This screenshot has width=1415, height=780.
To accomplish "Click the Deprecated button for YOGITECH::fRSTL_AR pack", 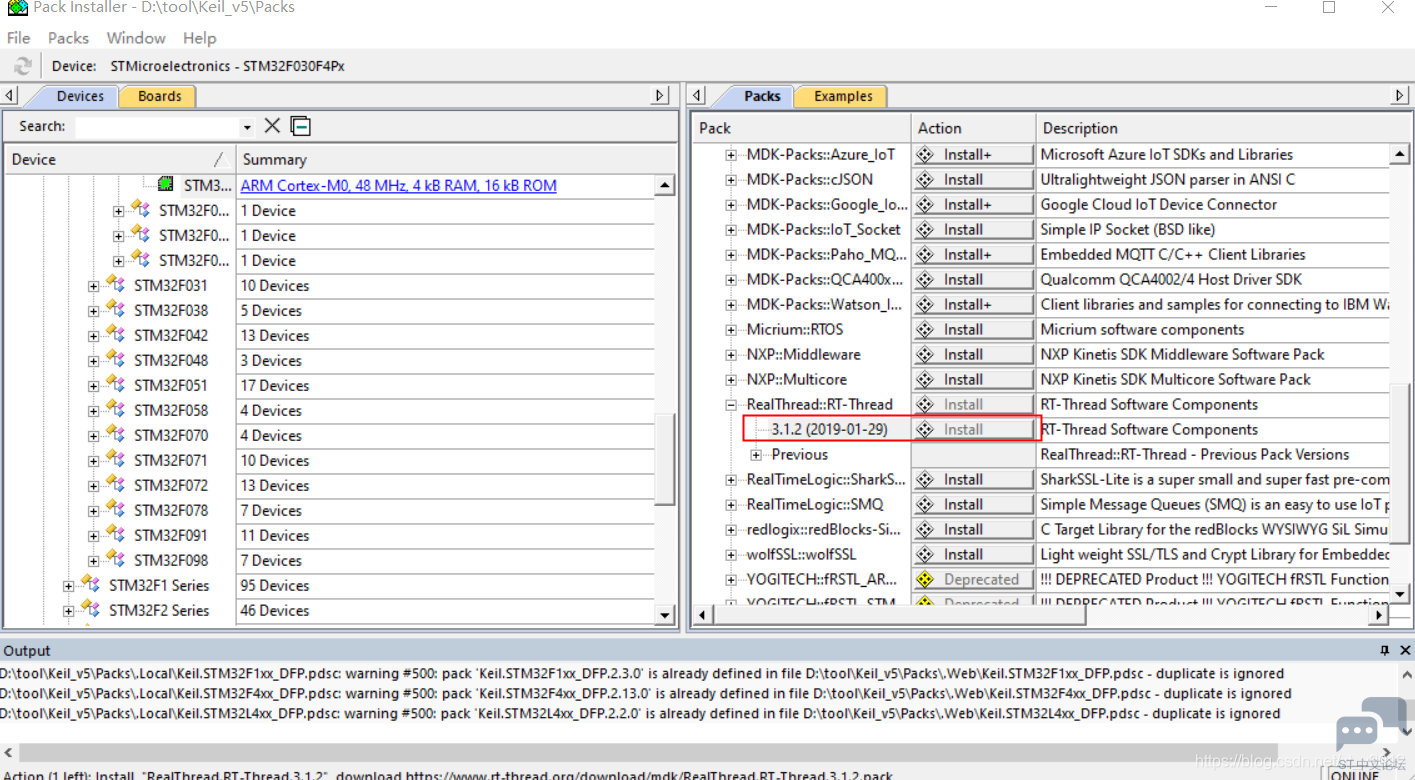I will coord(973,580).
